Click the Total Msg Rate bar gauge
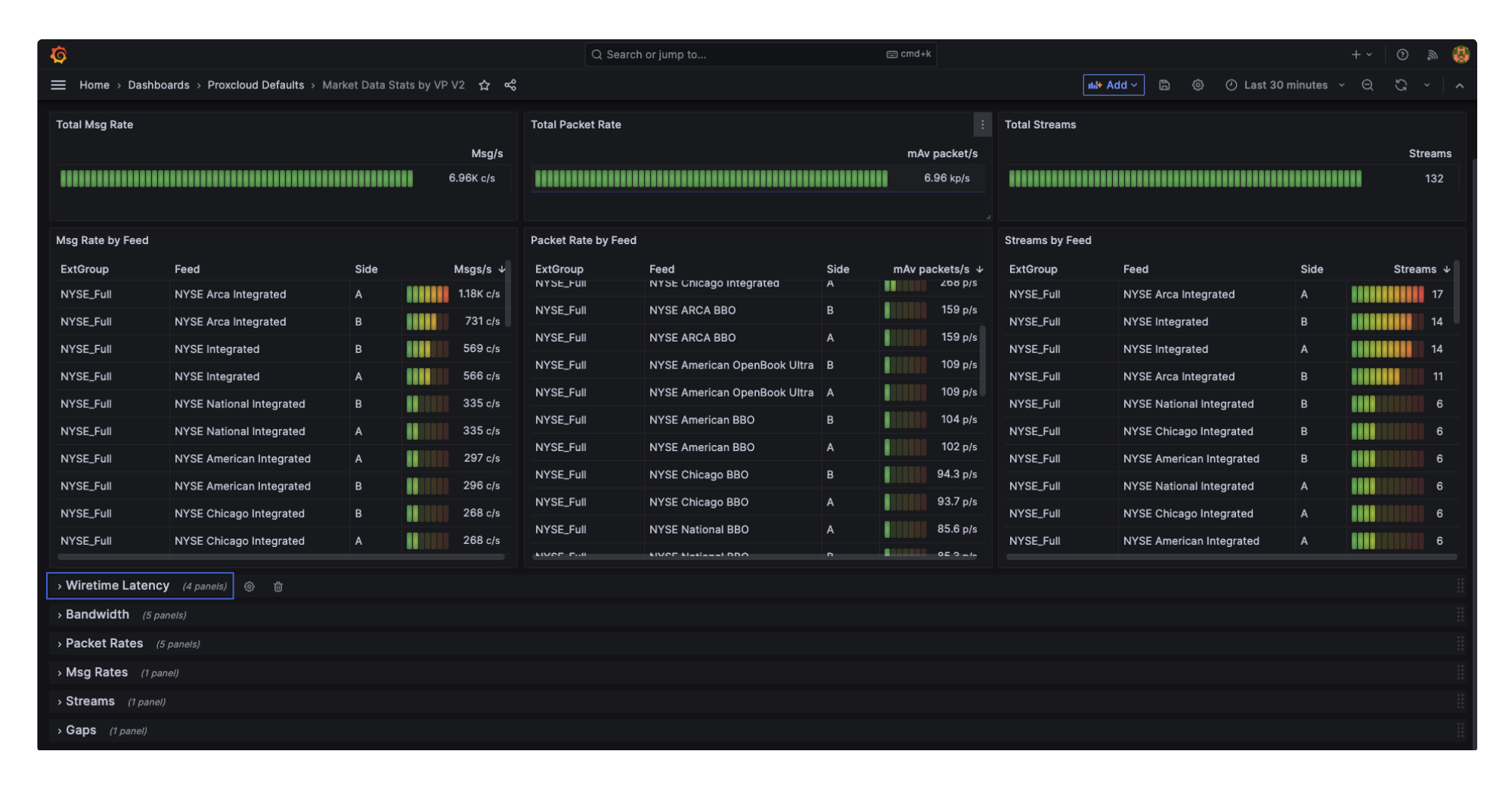The height and width of the screenshot is (785, 1512). [237, 178]
